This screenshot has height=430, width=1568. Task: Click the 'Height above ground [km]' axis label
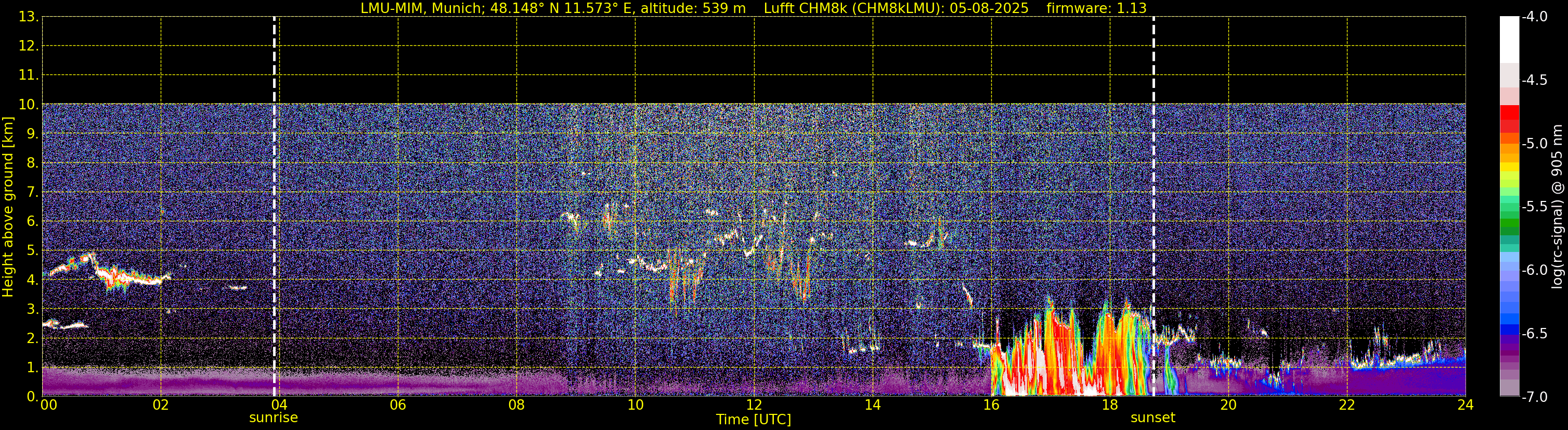click(8, 207)
